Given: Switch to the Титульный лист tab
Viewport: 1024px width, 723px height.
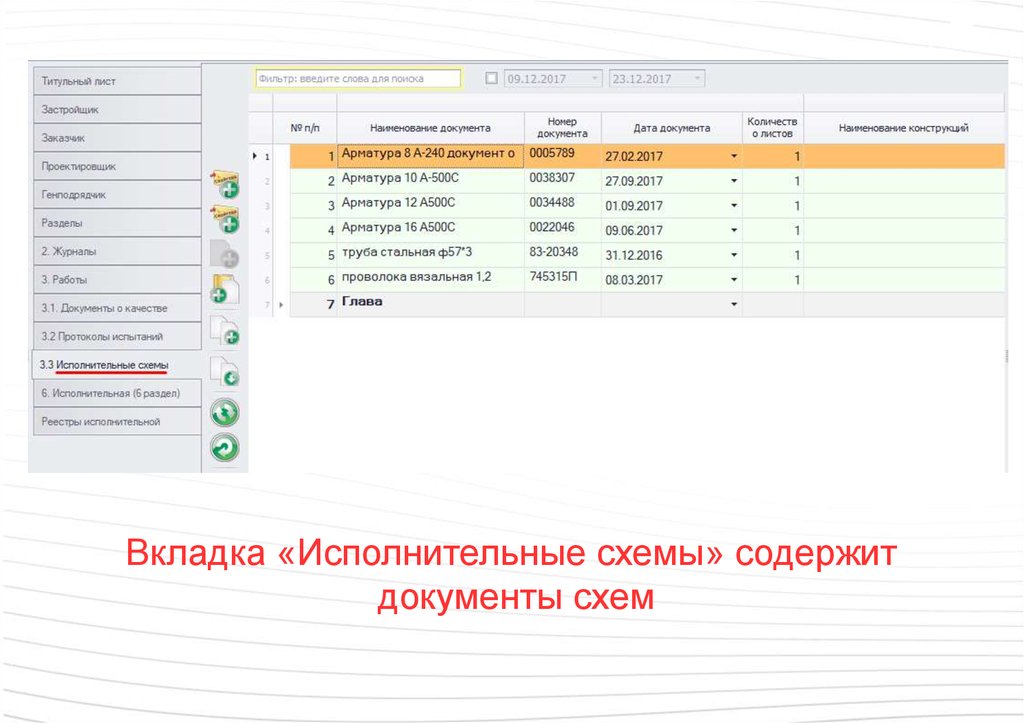Looking at the screenshot, I should pyautogui.click(x=115, y=81).
